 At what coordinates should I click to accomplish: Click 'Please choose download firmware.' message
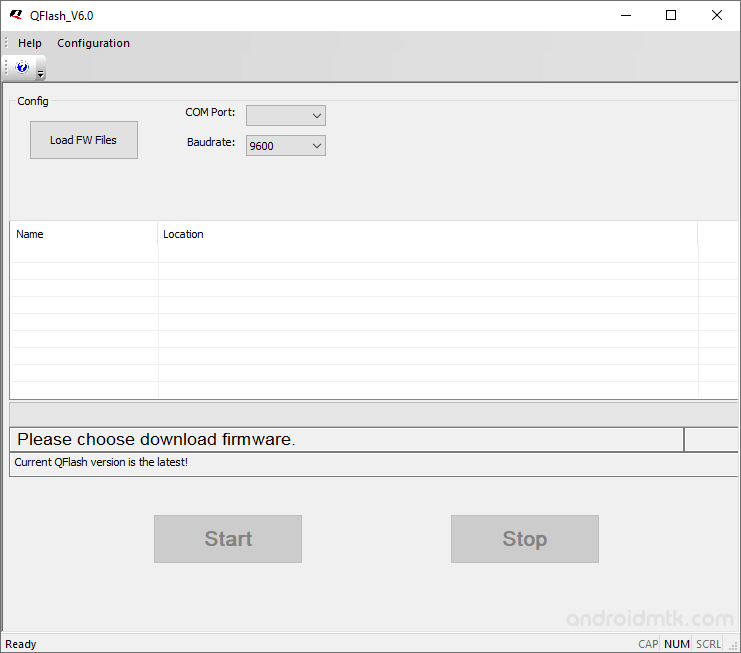[156, 439]
